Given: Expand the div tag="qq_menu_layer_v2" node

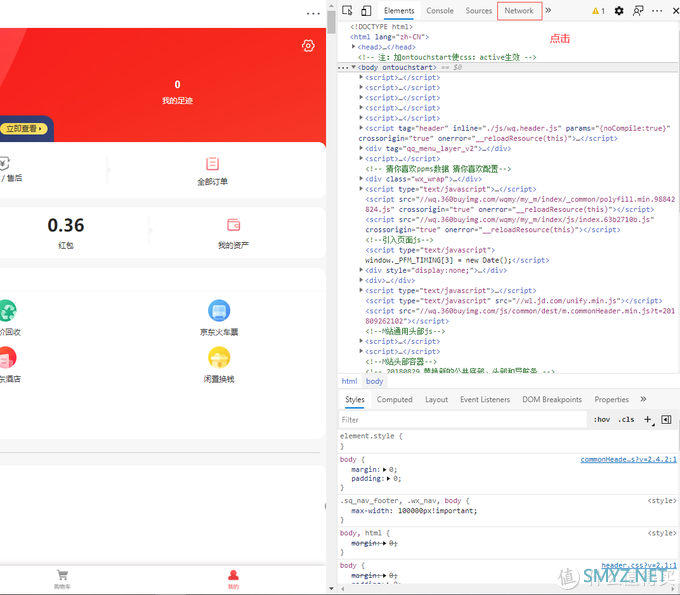Looking at the screenshot, I should [361, 148].
